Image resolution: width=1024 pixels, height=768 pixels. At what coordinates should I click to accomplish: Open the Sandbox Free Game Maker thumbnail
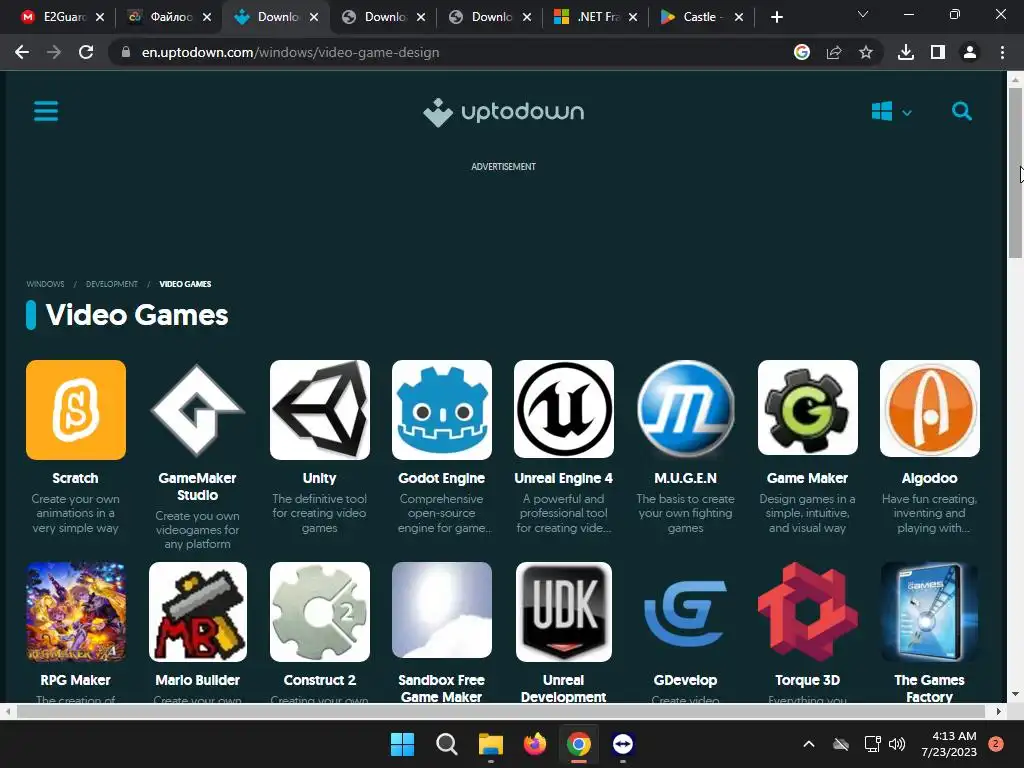coord(441,610)
